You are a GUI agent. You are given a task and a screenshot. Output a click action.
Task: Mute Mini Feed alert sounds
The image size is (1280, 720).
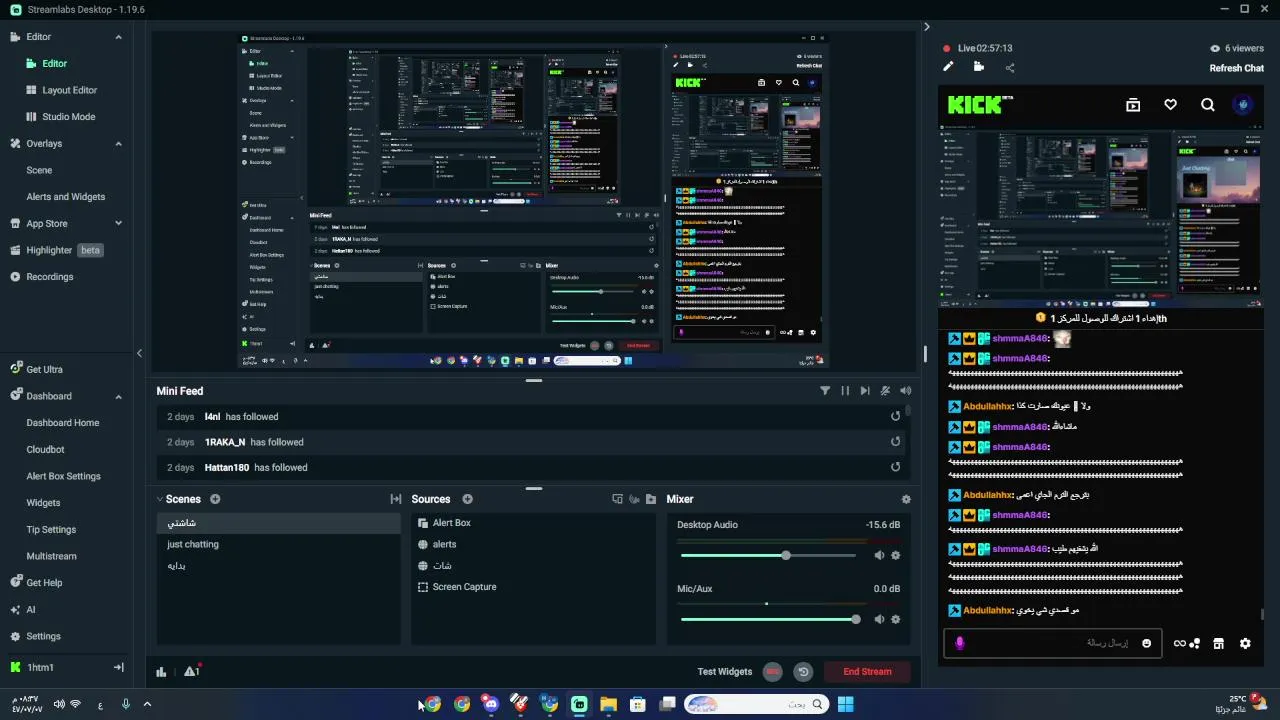(x=905, y=391)
